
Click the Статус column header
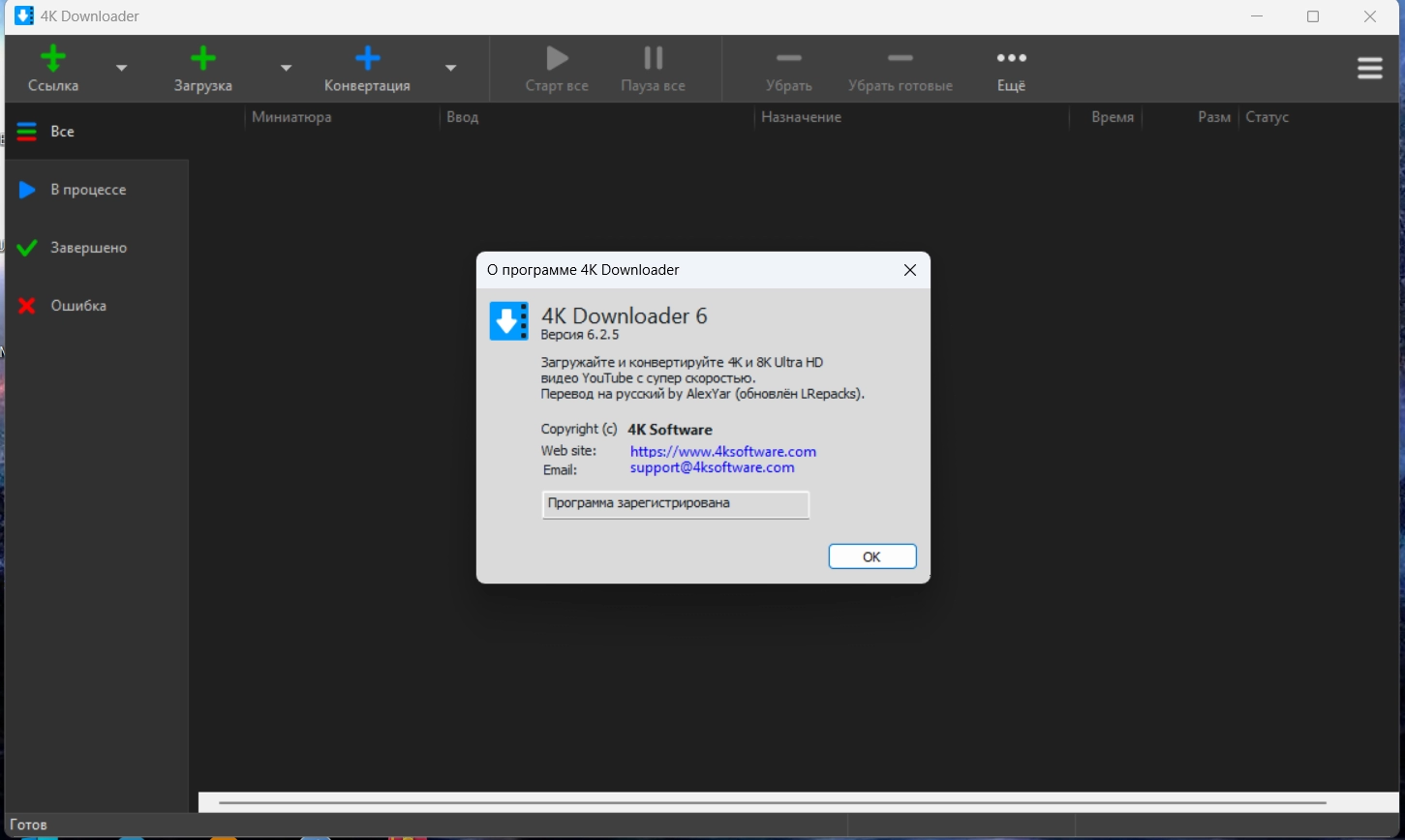pyautogui.click(x=1268, y=117)
